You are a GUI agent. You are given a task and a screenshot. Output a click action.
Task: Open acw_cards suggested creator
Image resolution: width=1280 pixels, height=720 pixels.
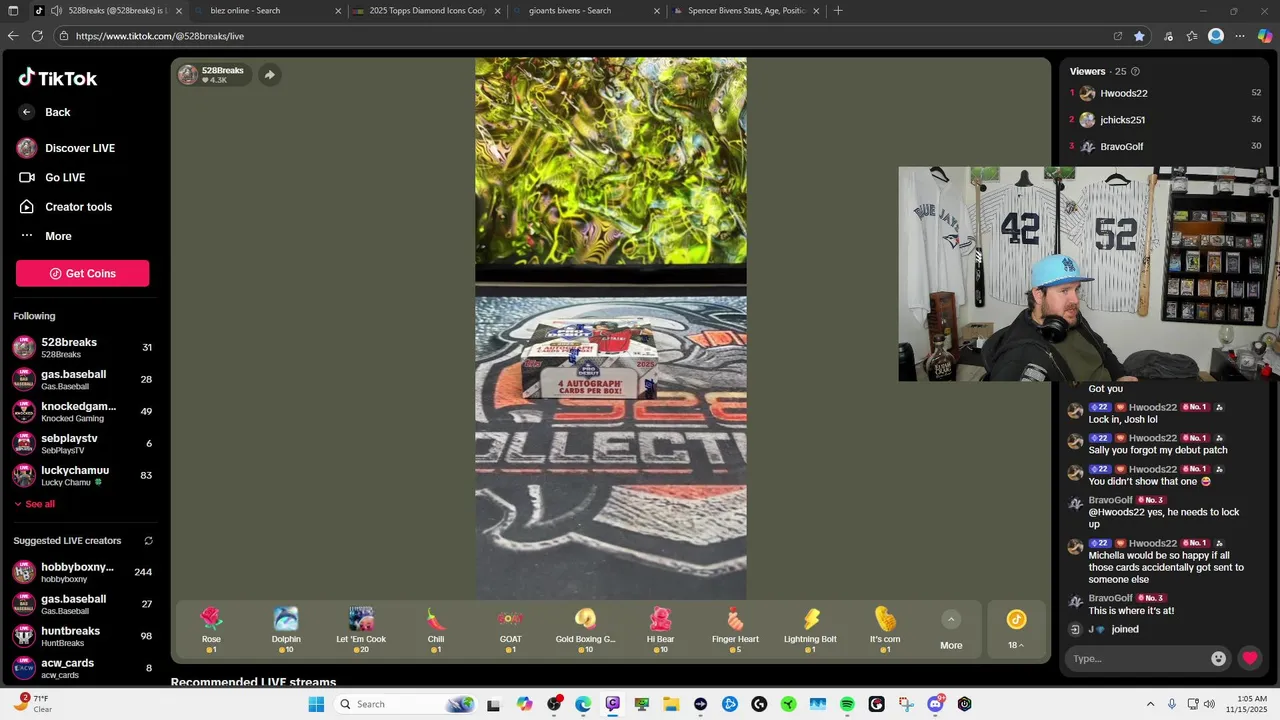point(82,668)
